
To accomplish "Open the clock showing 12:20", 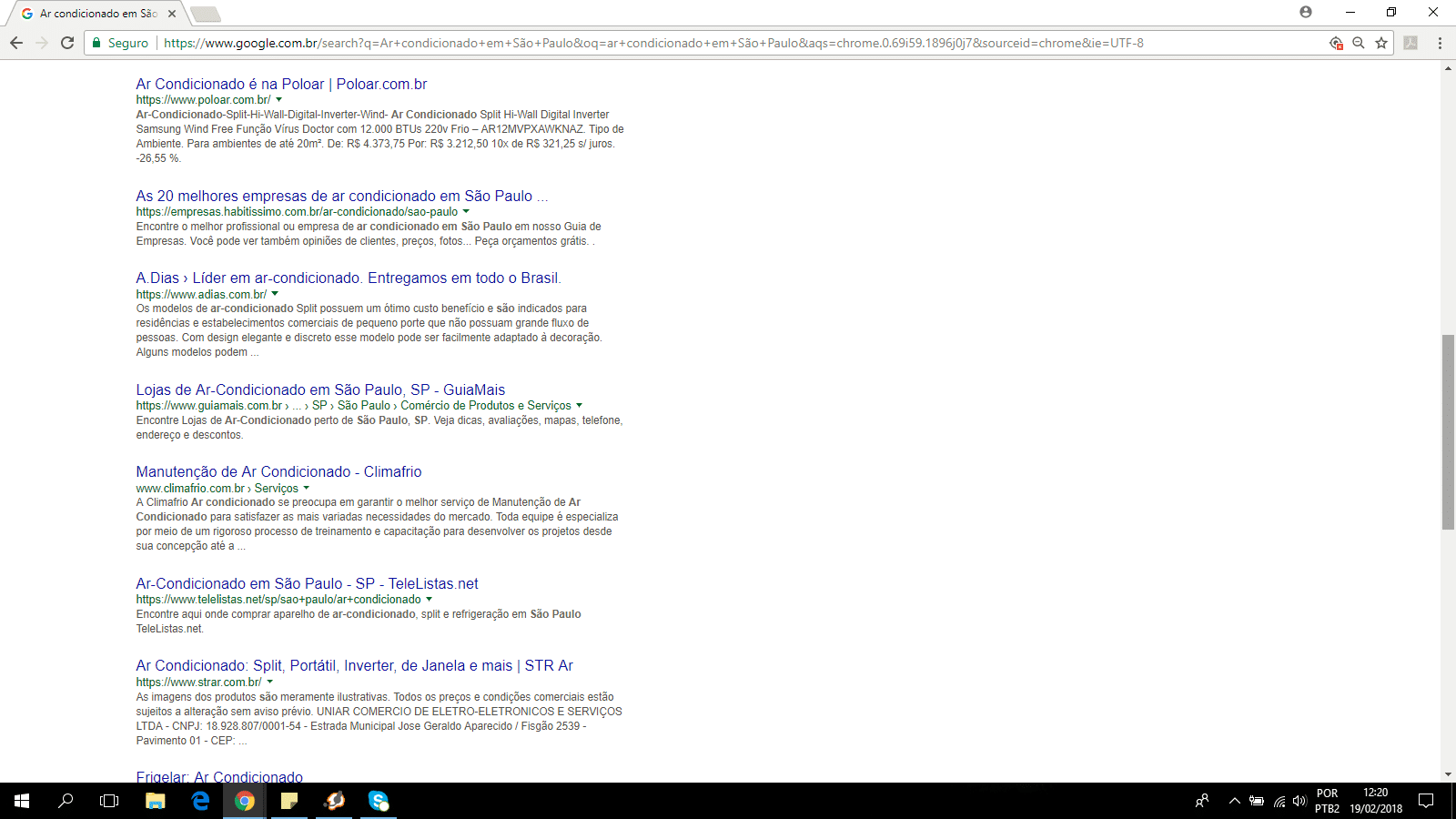I will click(1376, 801).
